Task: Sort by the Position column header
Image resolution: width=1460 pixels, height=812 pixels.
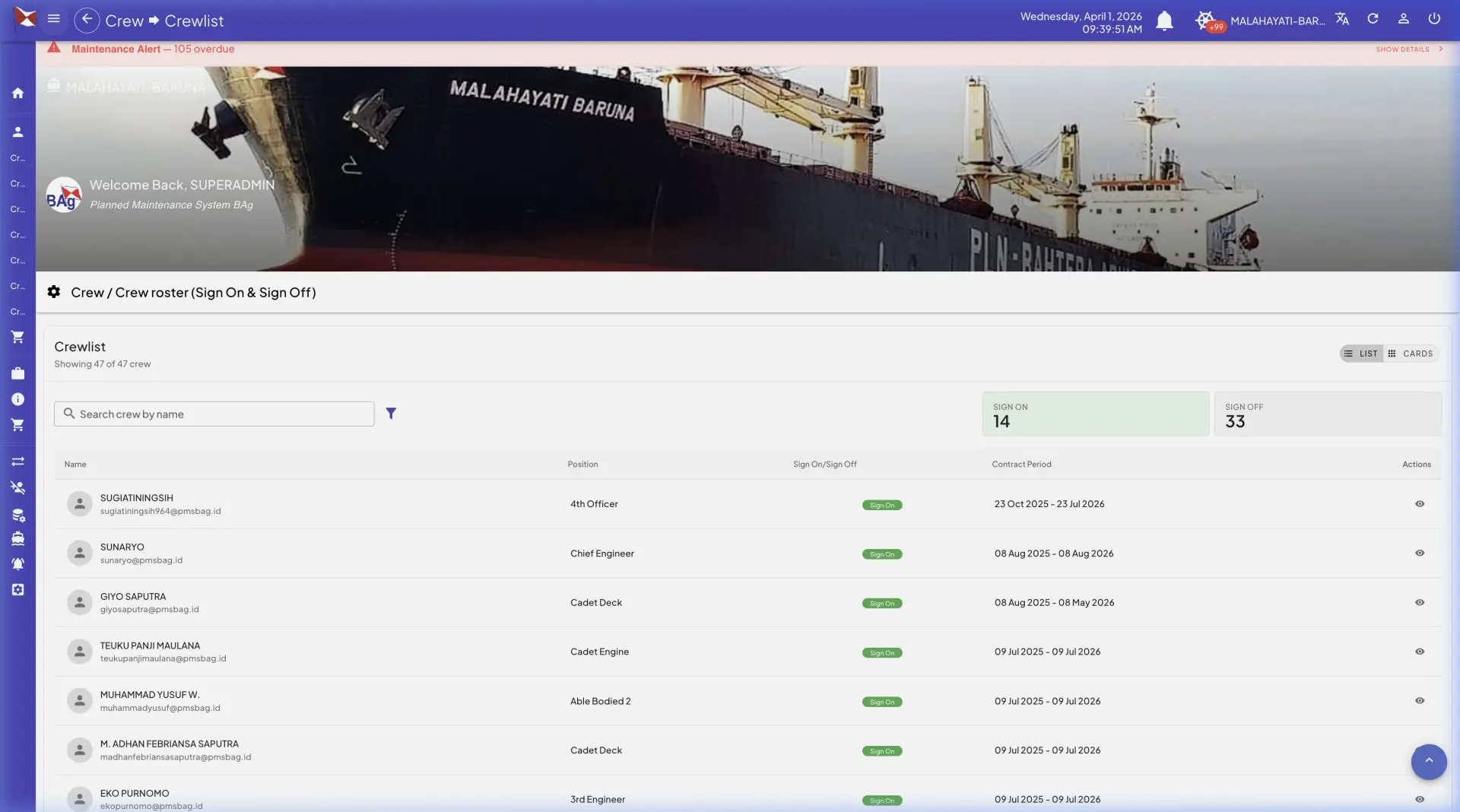Action: (582, 464)
